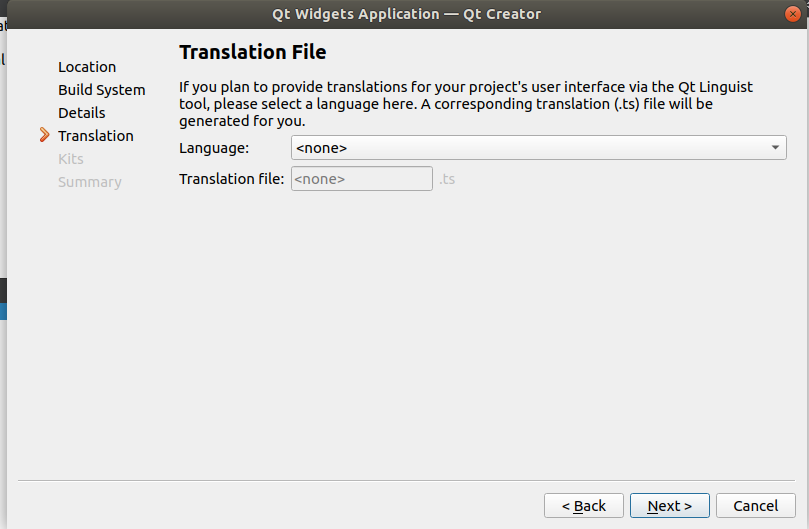Image resolution: width=809 pixels, height=529 pixels.
Task: Go to the next wizard page
Action: click(x=670, y=506)
